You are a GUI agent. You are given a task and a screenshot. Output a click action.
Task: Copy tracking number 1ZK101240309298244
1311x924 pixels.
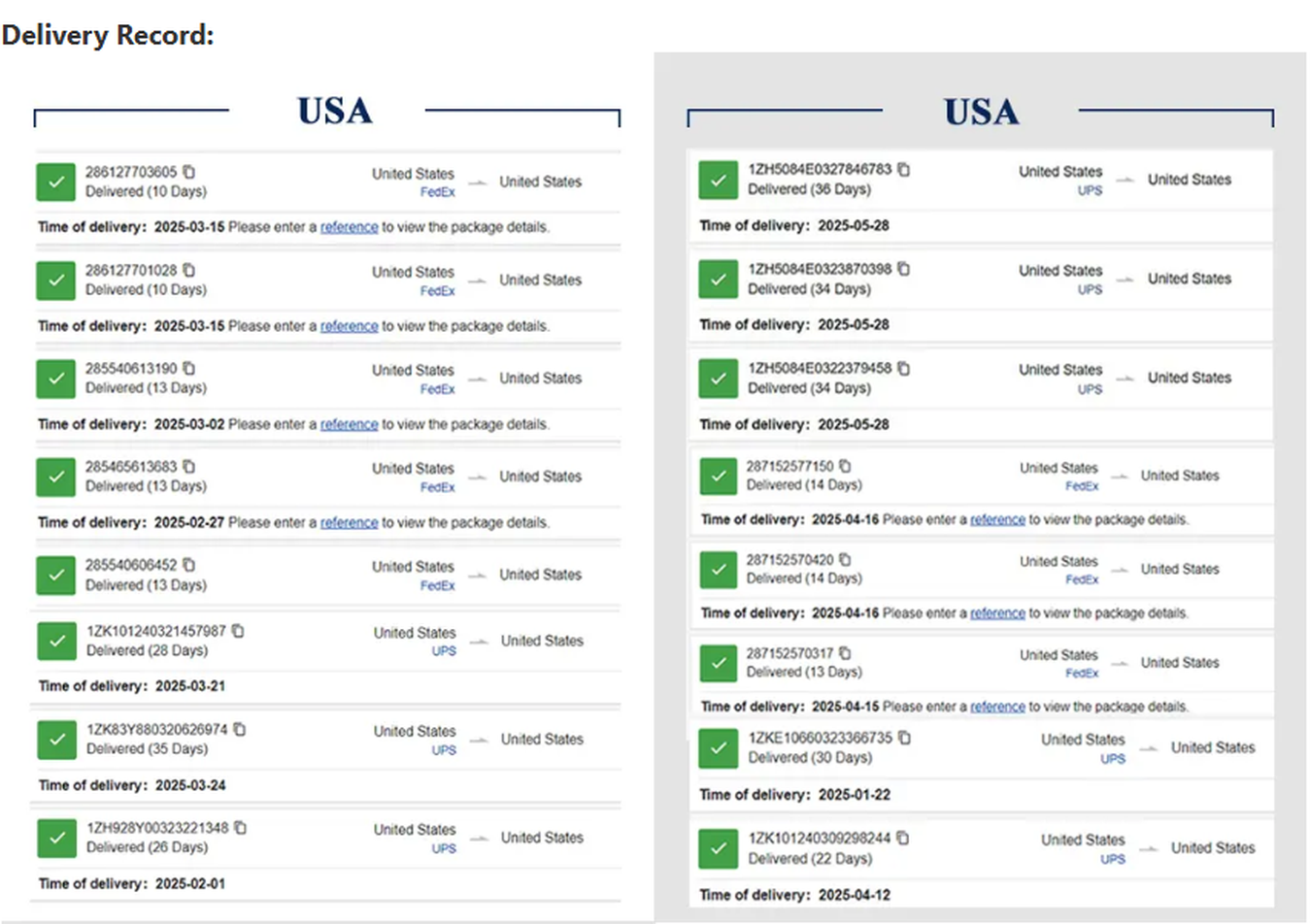(903, 838)
